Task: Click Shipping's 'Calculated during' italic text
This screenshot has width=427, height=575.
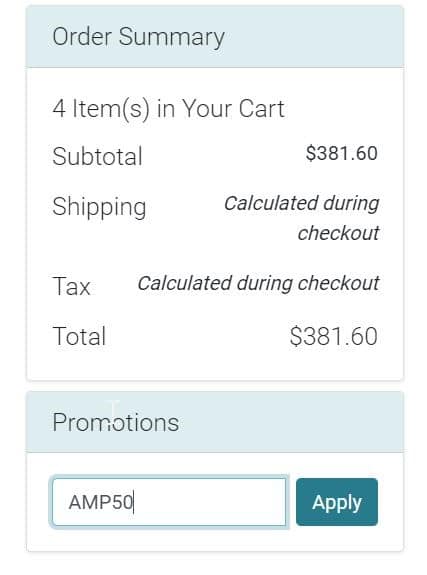Action: [302, 204]
